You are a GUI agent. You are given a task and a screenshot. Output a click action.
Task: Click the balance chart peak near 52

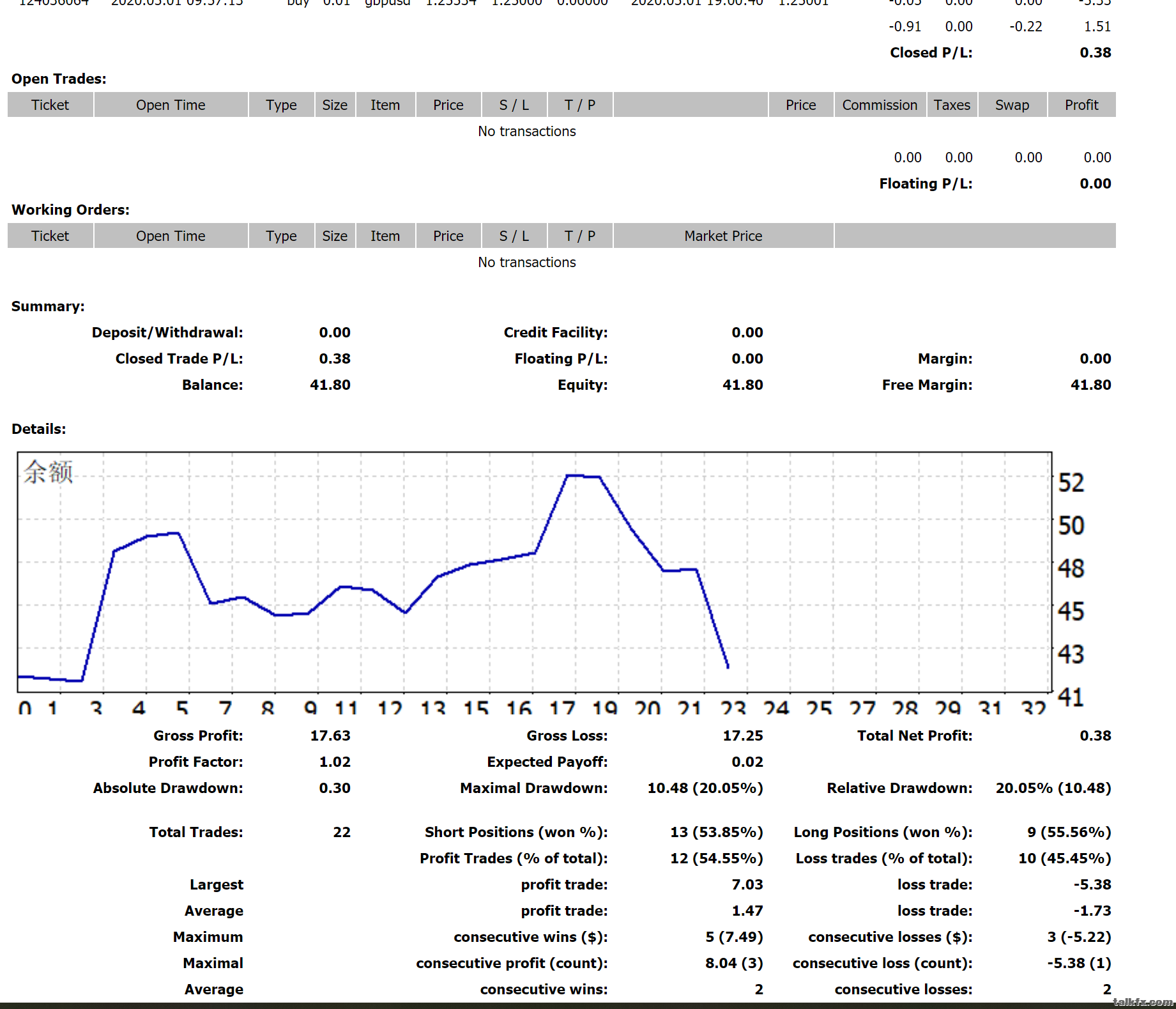coord(583,476)
